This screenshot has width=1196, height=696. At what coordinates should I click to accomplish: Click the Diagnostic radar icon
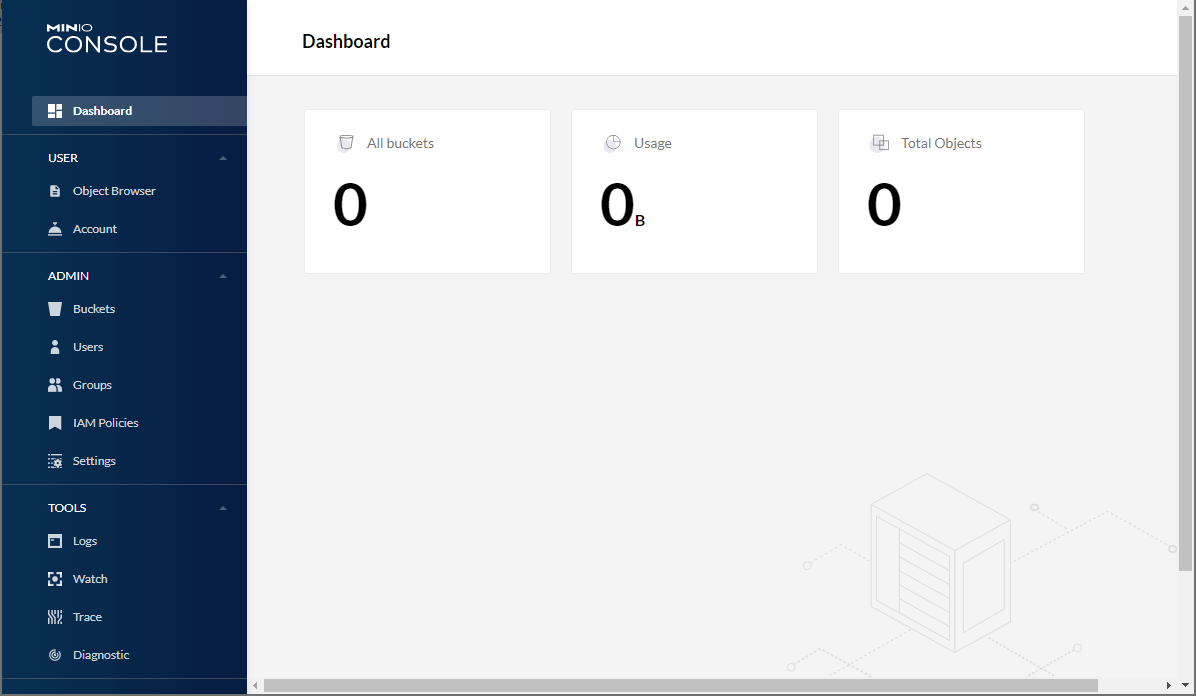[55, 655]
